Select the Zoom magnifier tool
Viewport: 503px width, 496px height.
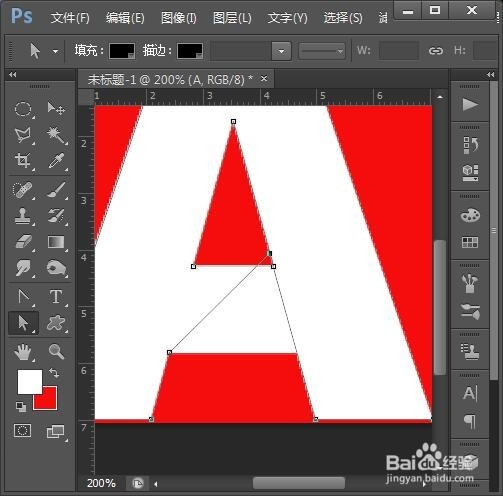[56, 351]
